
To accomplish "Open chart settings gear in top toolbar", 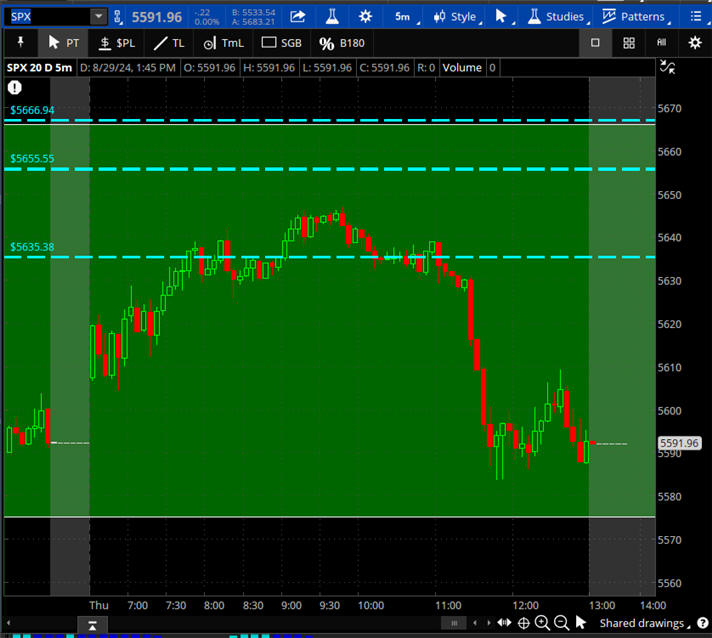I will point(366,16).
